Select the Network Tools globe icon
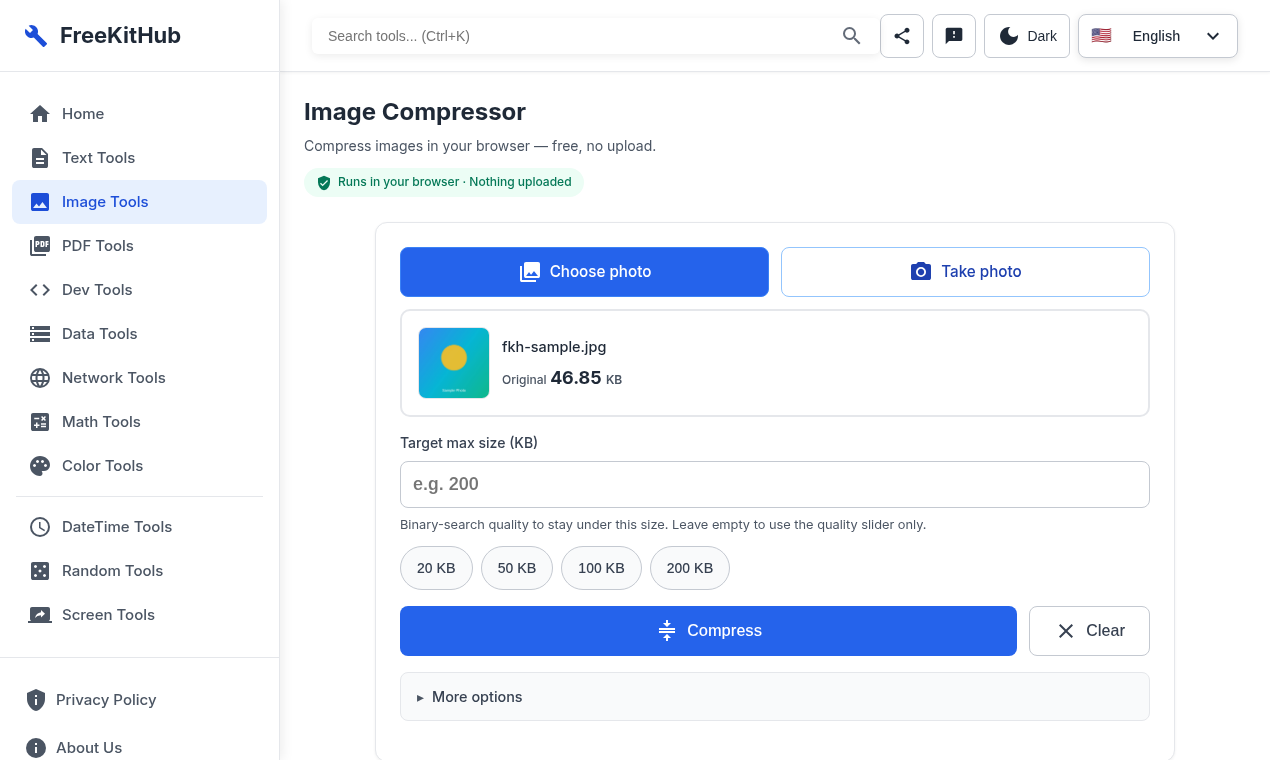 click(40, 378)
